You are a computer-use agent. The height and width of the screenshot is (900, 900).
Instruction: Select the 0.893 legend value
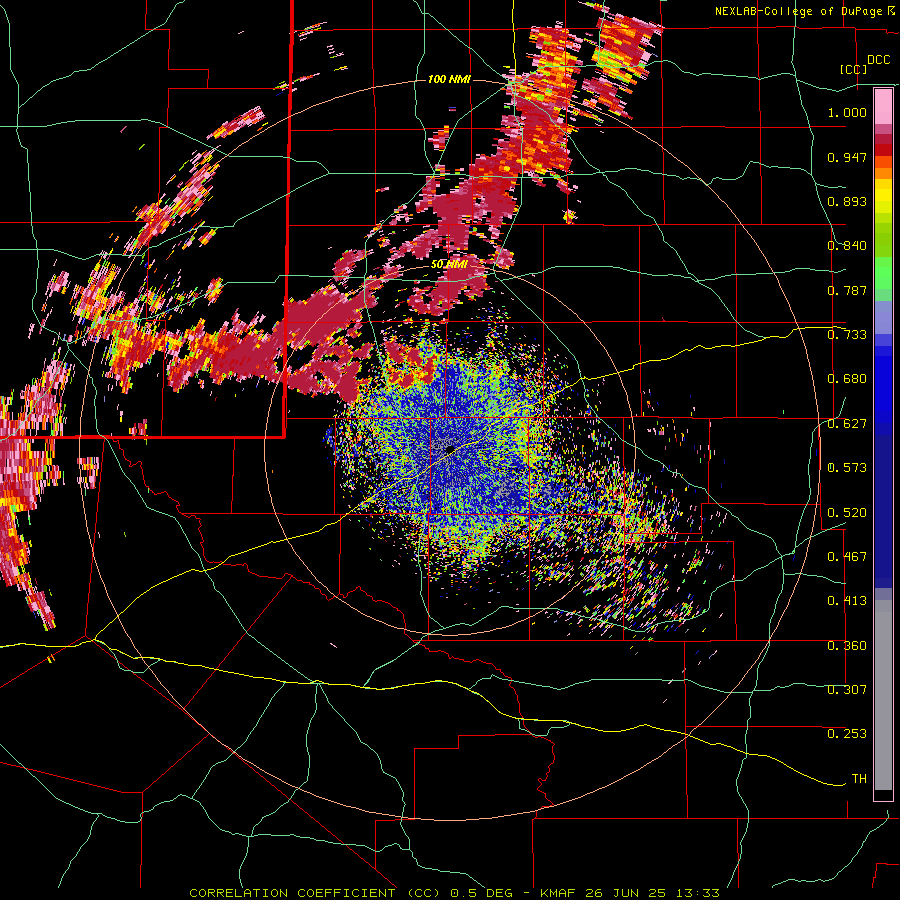pos(847,201)
